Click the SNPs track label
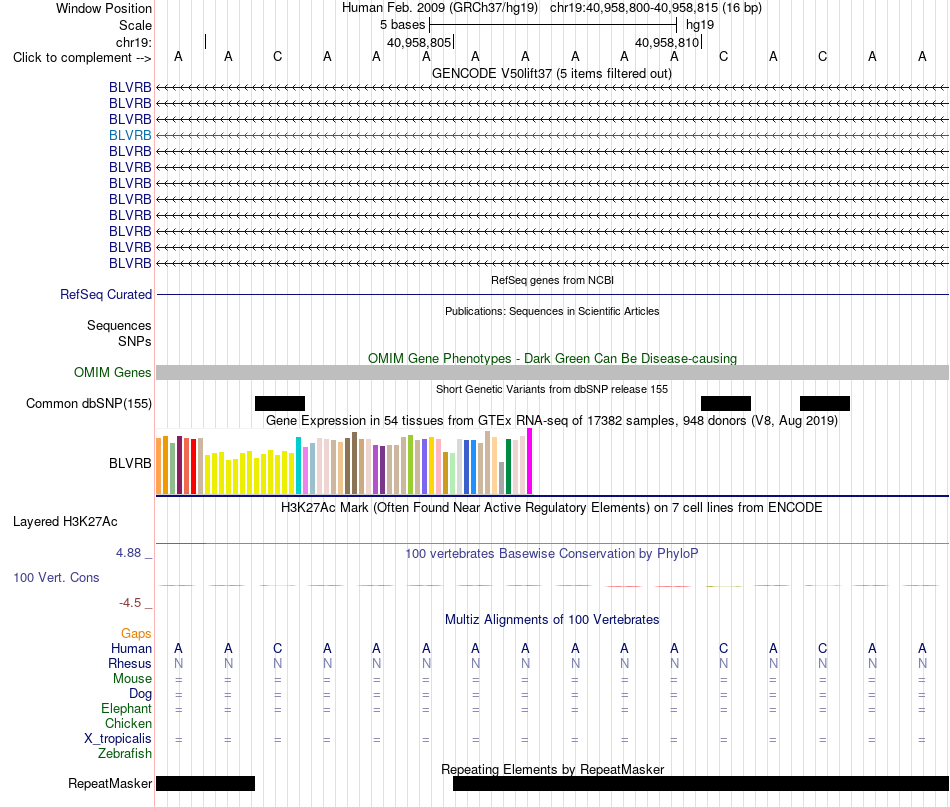Screen dimensions: 950x807 135,342
